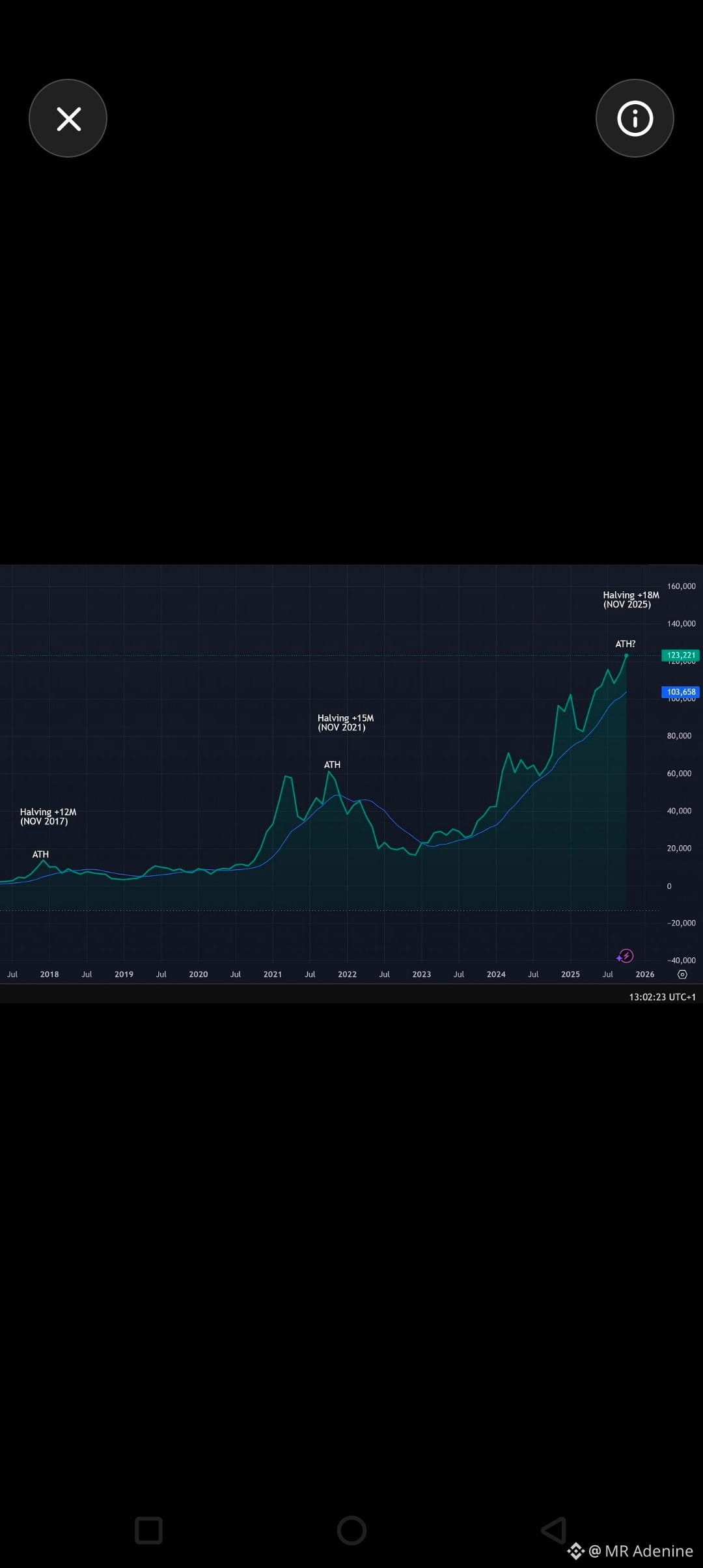Click the 2018 label on time axis
703x1568 pixels.
point(49,974)
